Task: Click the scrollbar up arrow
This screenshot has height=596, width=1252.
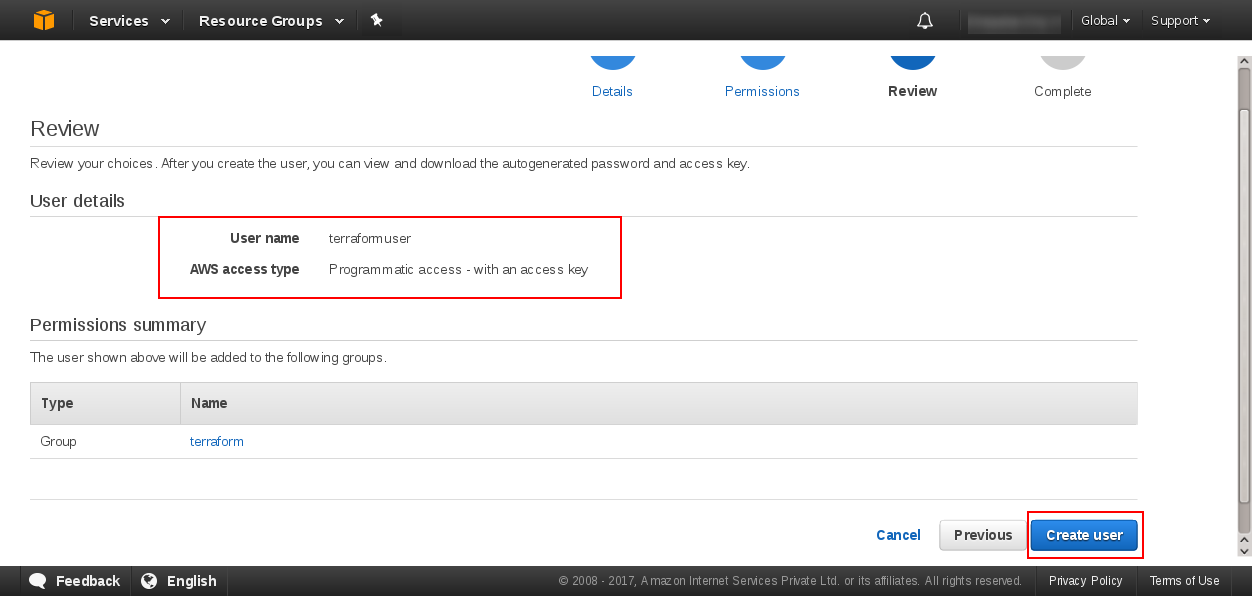Action: [1244, 60]
